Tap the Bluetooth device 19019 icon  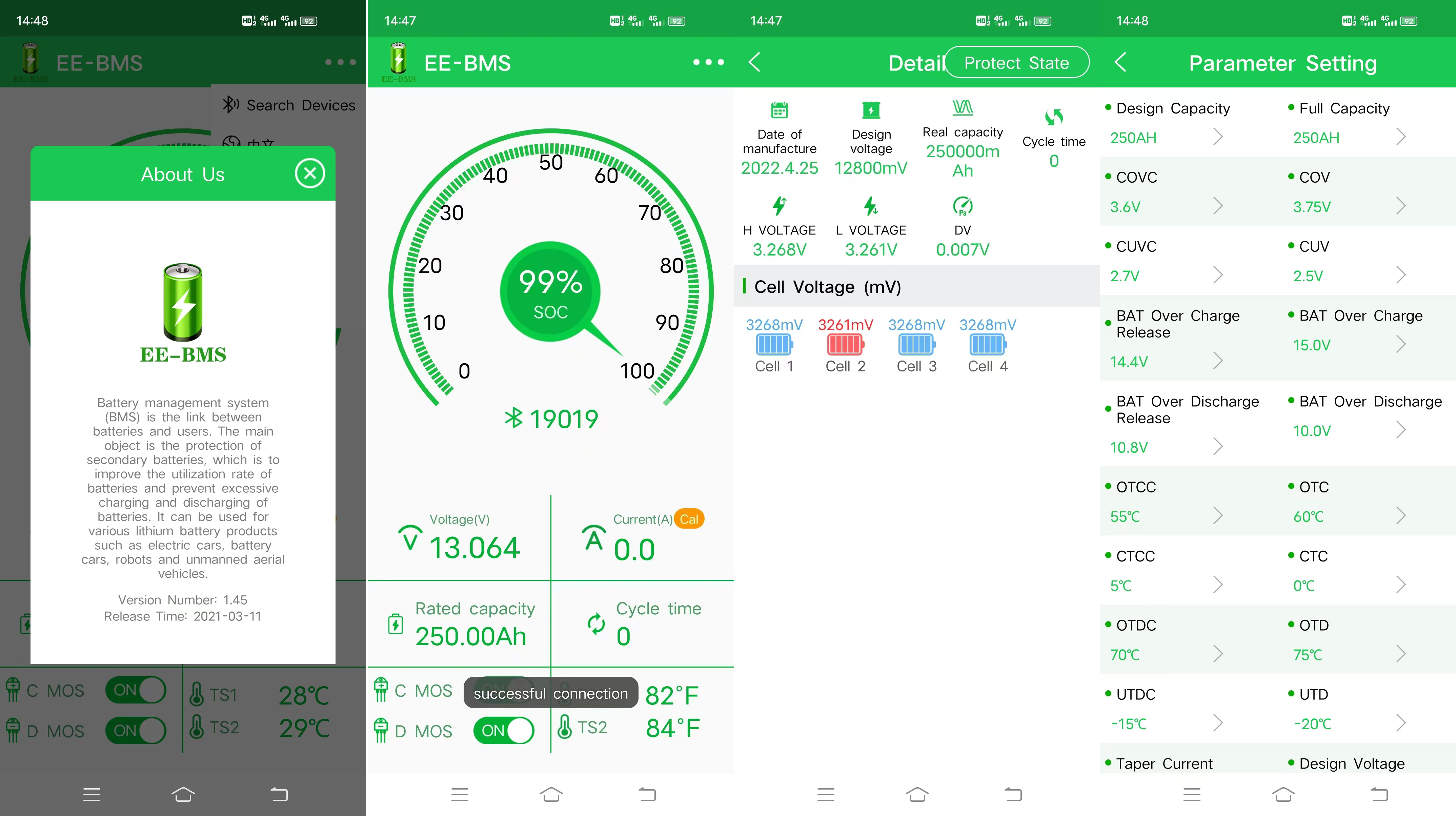click(513, 418)
